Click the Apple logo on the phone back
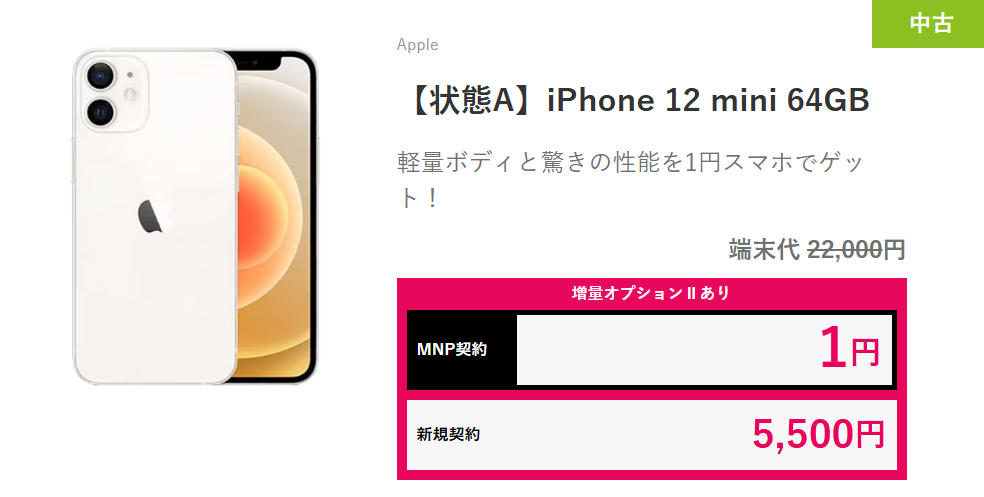 pos(150,217)
